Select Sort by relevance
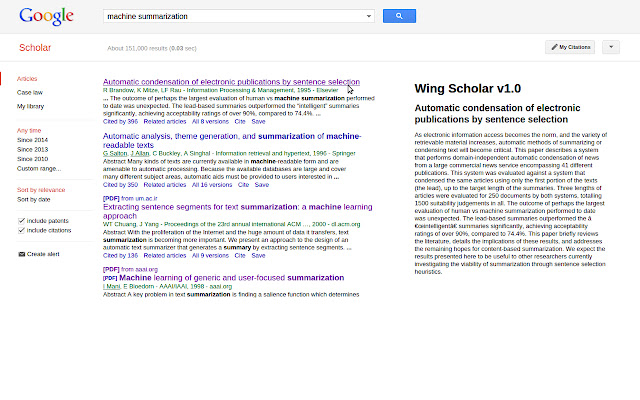 click(41, 190)
